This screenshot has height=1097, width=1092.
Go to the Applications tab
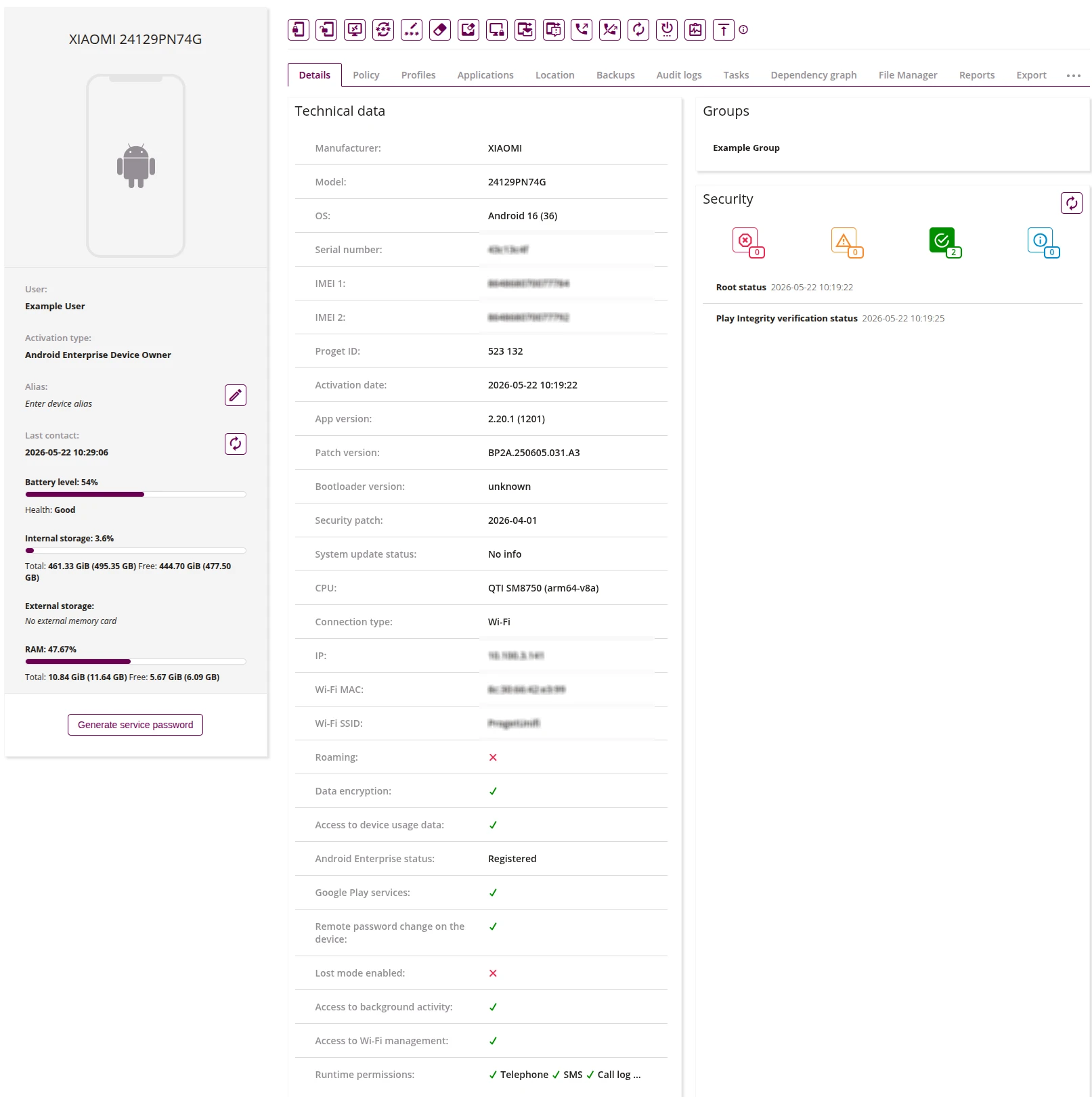point(485,75)
